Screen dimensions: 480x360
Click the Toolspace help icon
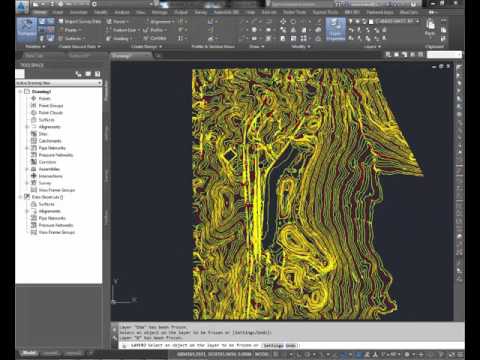pos(97,74)
